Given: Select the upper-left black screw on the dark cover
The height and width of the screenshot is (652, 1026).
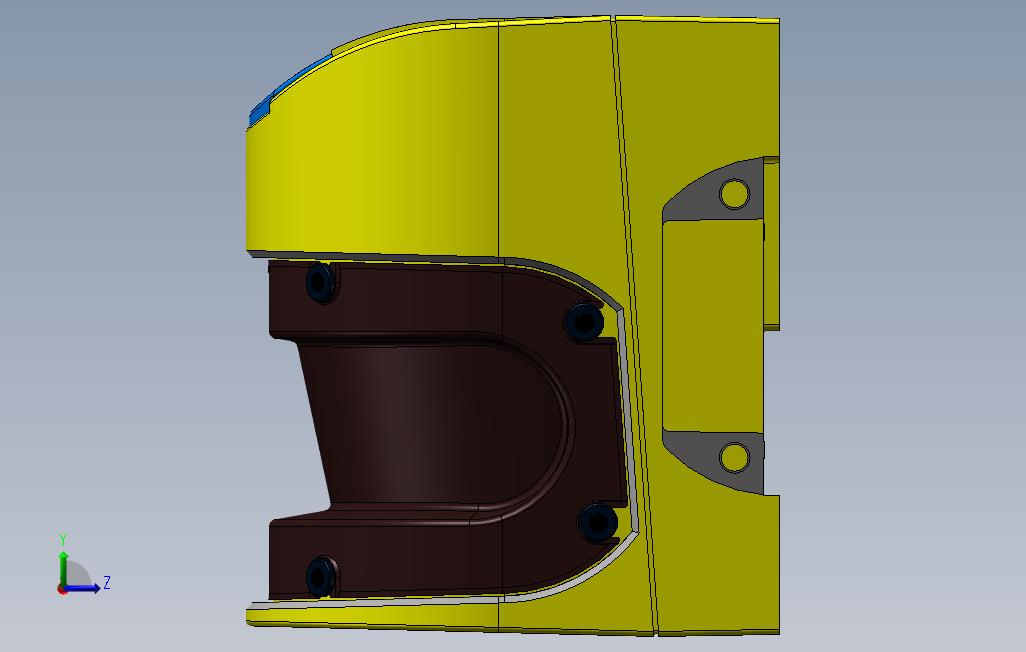Looking at the screenshot, I should [x=321, y=283].
